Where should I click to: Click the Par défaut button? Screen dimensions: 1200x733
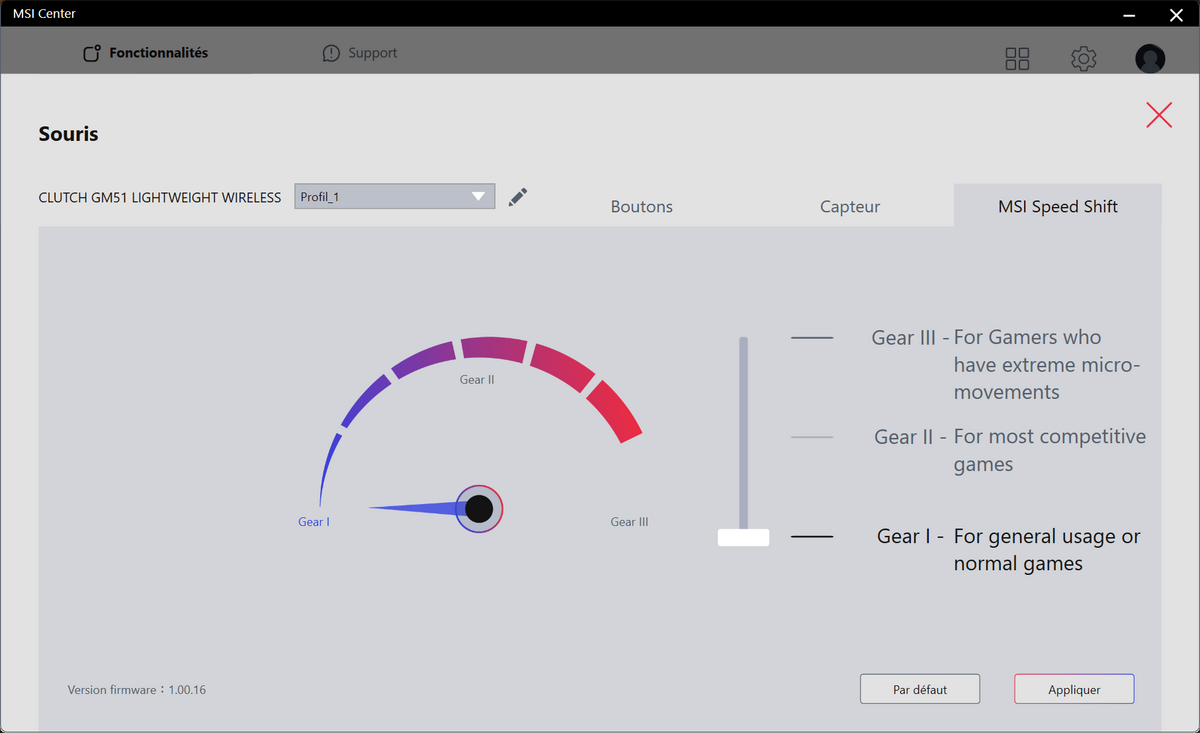point(920,689)
